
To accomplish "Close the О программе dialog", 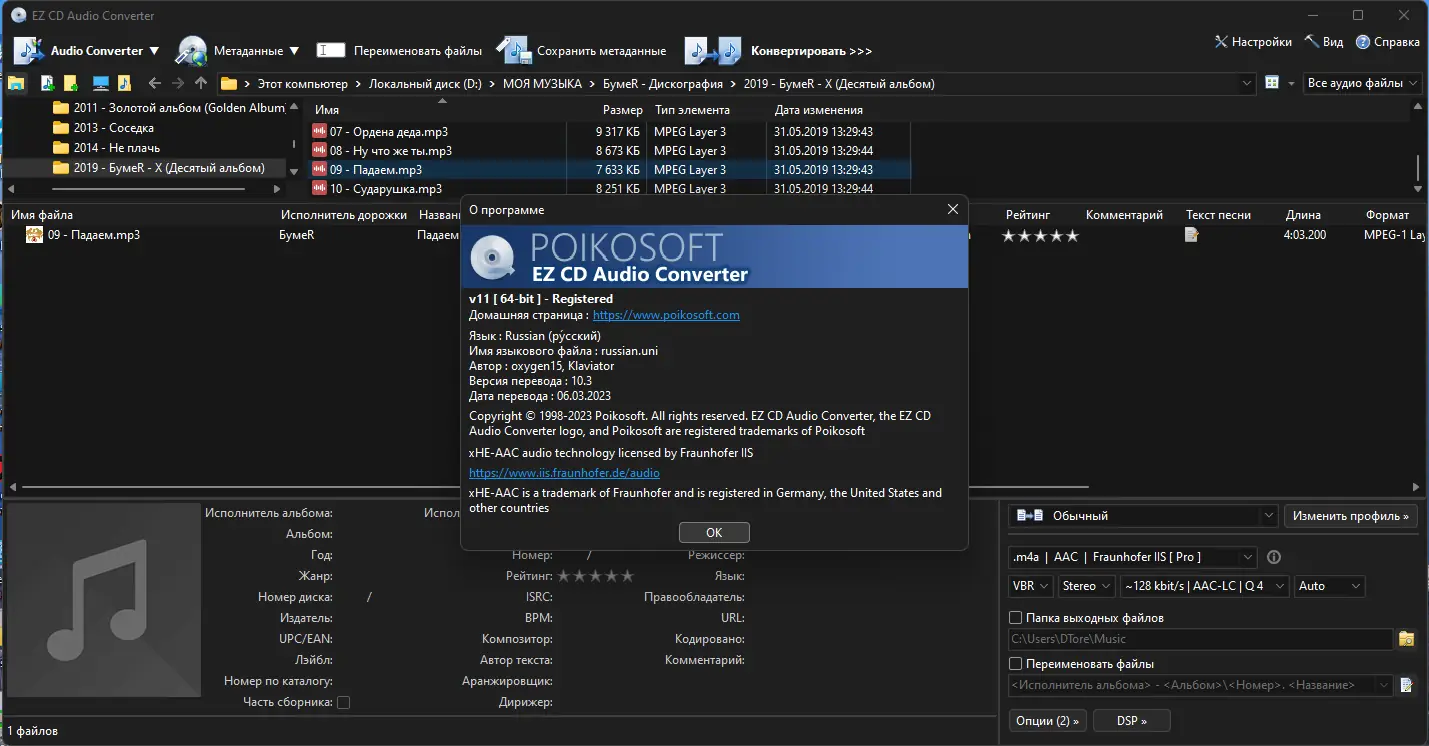I will [952, 210].
